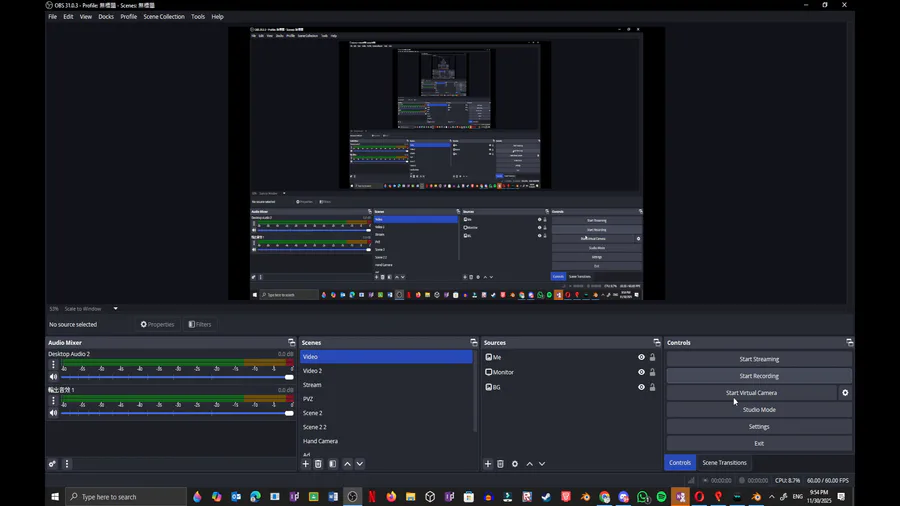The width and height of the screenshot is (900, 506).
Task: Open Spotify from the taskbar
Action: tap(661, 497)
